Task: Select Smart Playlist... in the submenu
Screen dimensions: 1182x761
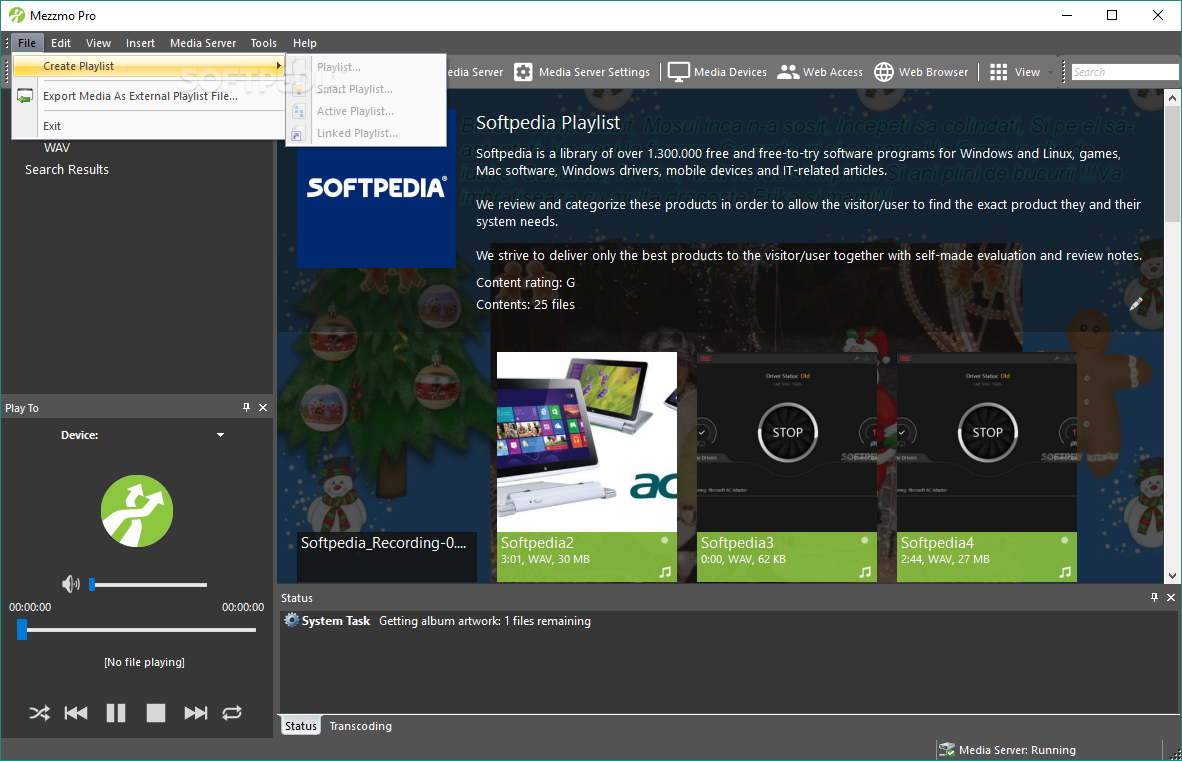Action: tap(366, 89)
